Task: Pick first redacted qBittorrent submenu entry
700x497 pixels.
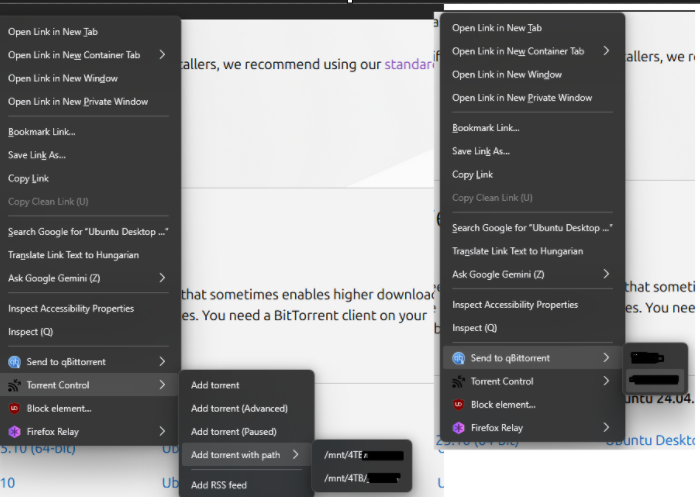Action: 654,358
